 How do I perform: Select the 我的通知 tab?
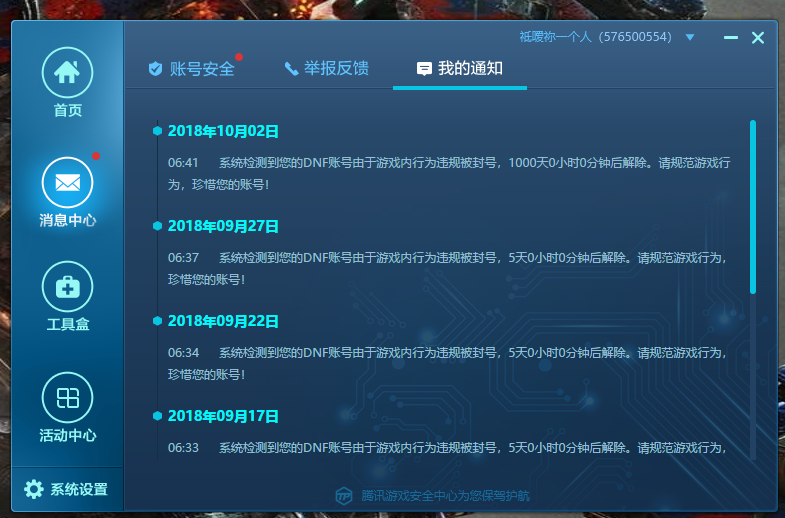pyautogui.click(x=460, y=68)
